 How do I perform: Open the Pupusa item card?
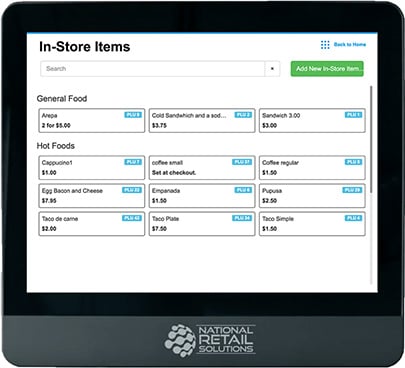click(312, 196)
